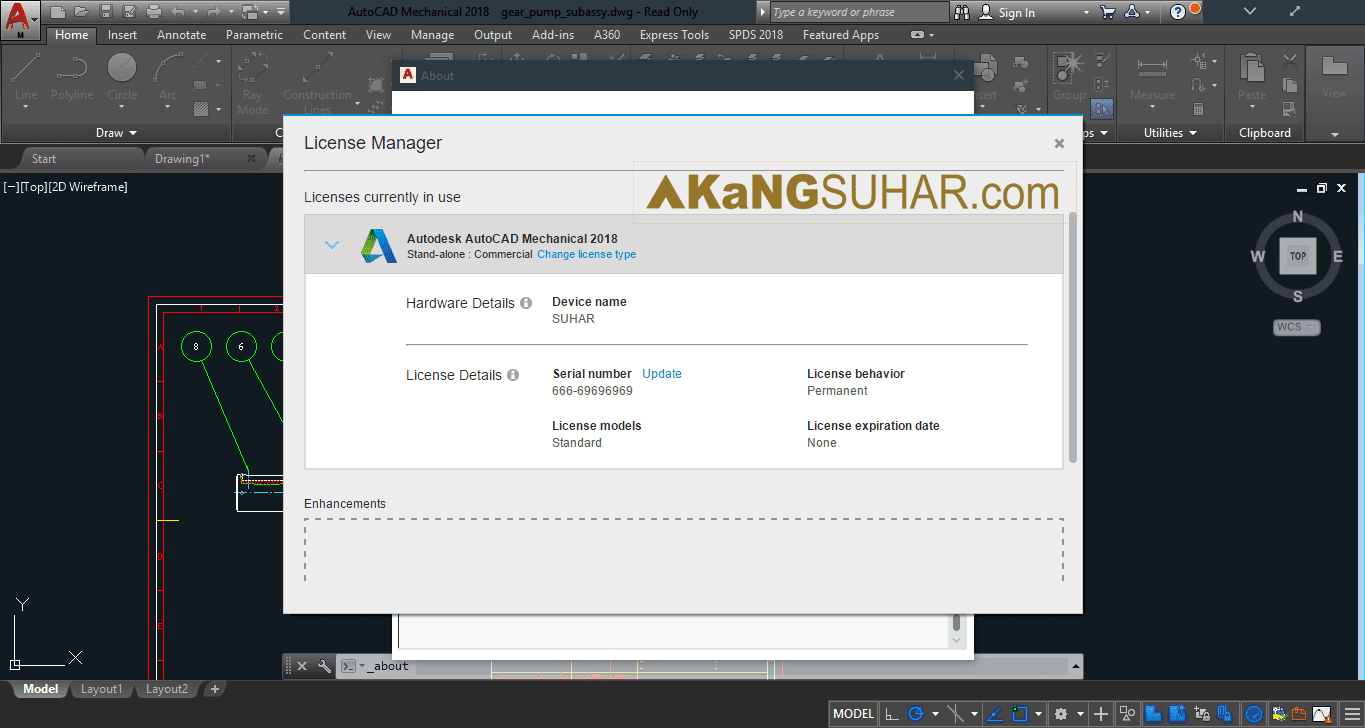The height and width of the screenshot is (728, 1365).
Task: Switch to the Start file tab
Action: click(44, 159)
